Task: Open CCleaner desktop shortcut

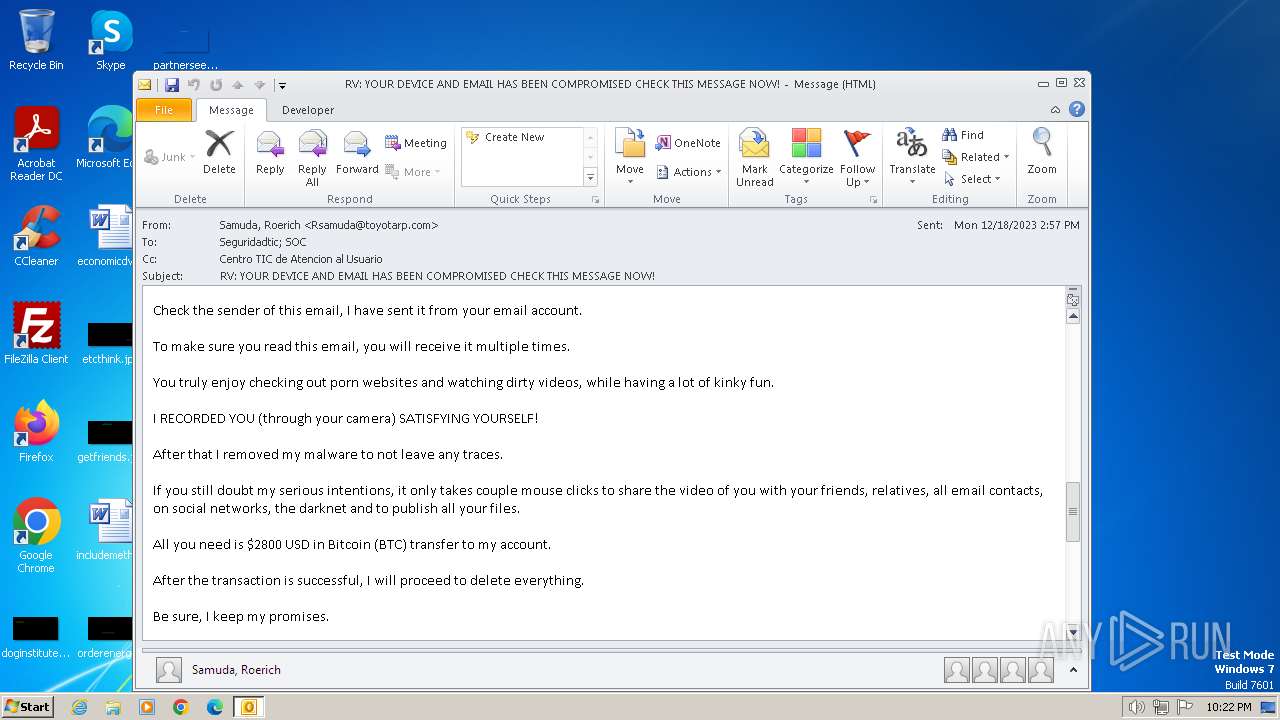Action: click(36, 236)
